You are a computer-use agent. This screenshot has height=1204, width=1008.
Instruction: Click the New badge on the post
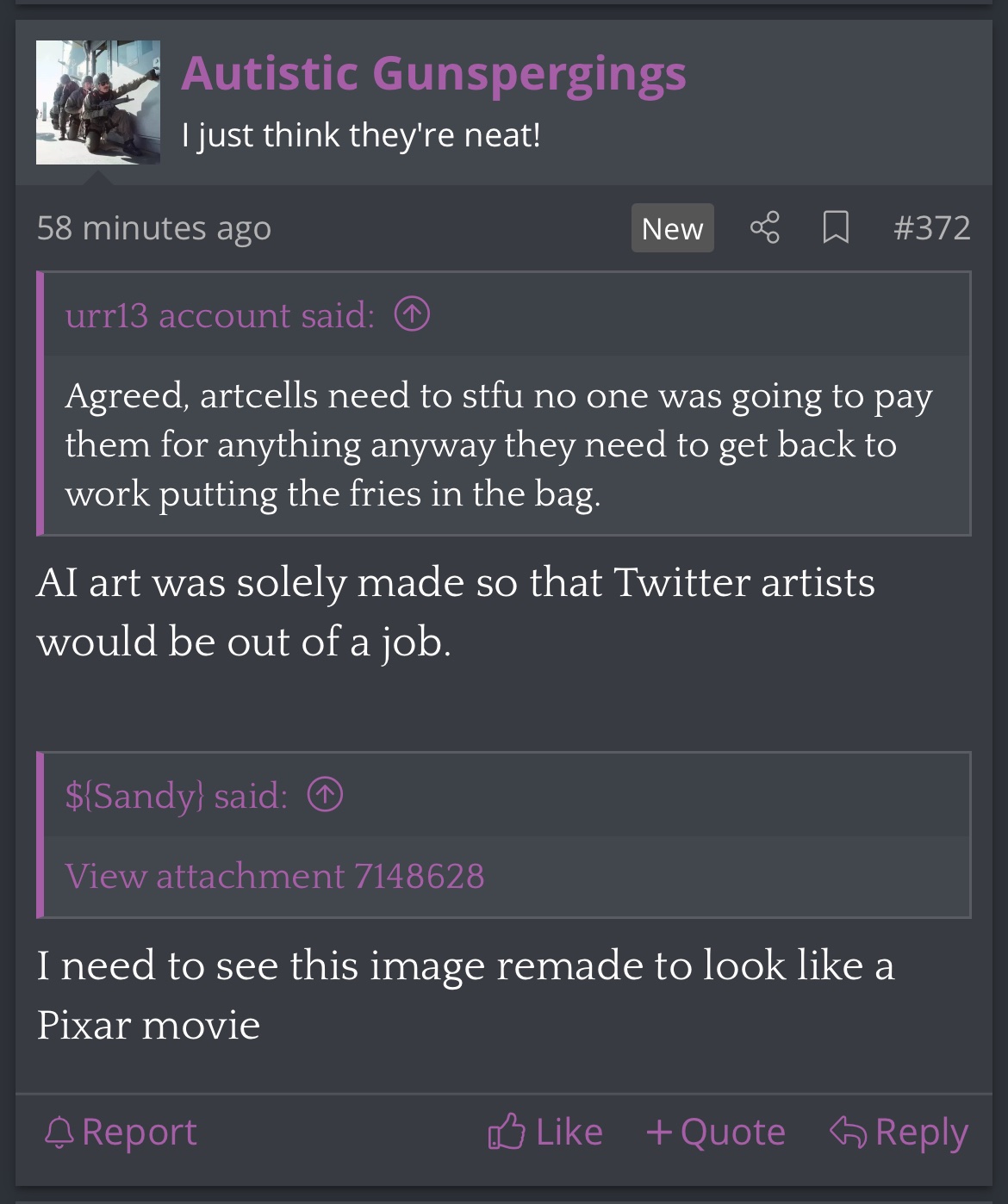coord(672,228)
